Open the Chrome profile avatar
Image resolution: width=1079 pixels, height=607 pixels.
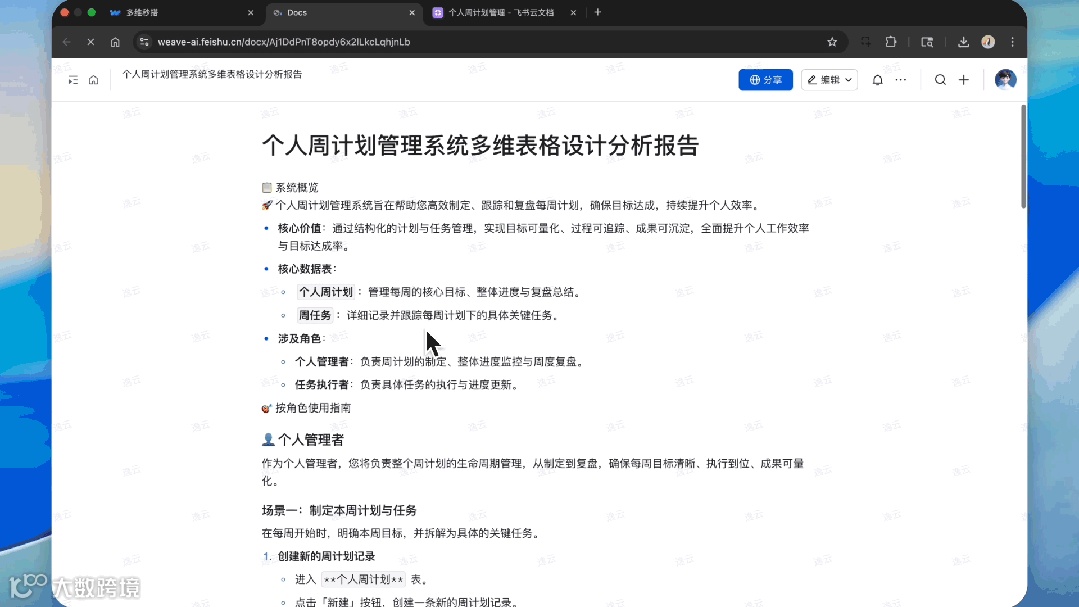pyautogui.click(x=988, y=42)
